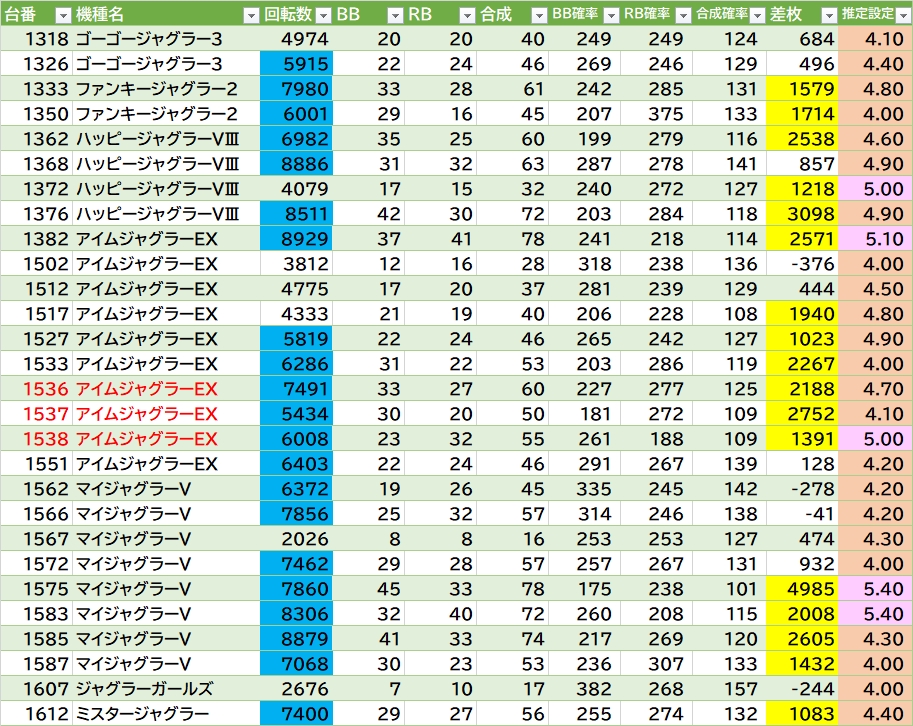Screen dimensions: 913x726
Task: Select the 8929 rotation count cell
Action: click(x=296, y=239)
